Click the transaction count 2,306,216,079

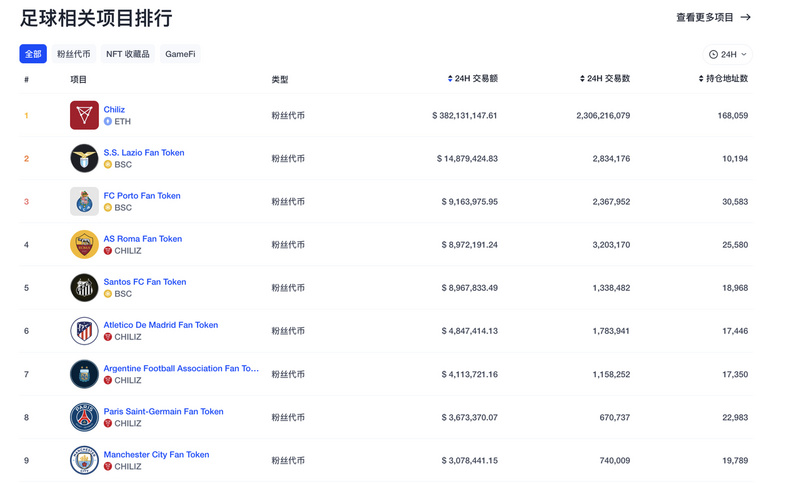[603, 115]
